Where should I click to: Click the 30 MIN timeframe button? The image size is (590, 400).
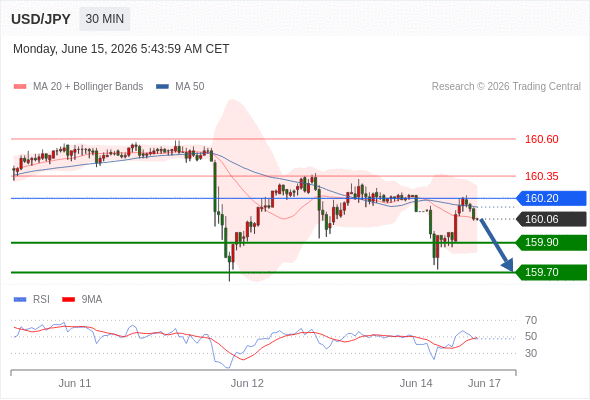tap(105, 19)
